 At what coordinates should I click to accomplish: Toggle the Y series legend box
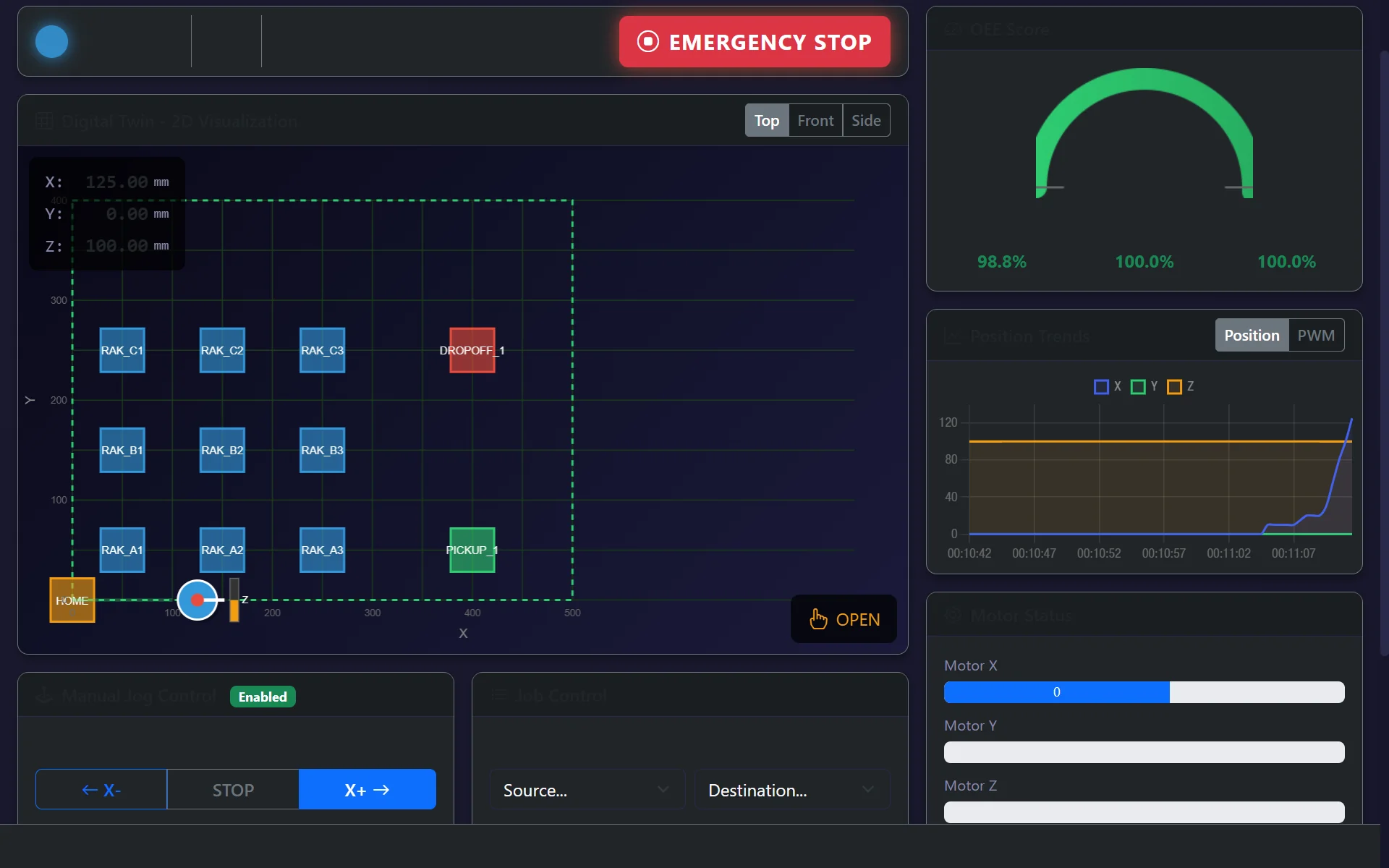(x=1138, y=387)
